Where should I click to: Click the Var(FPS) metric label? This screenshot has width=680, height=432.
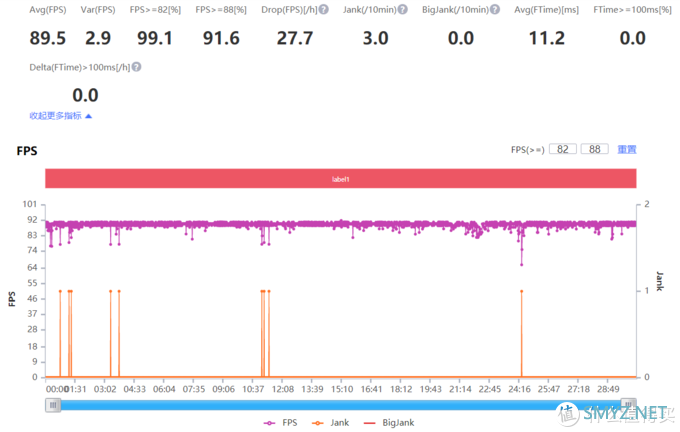(x=98, y=10)
